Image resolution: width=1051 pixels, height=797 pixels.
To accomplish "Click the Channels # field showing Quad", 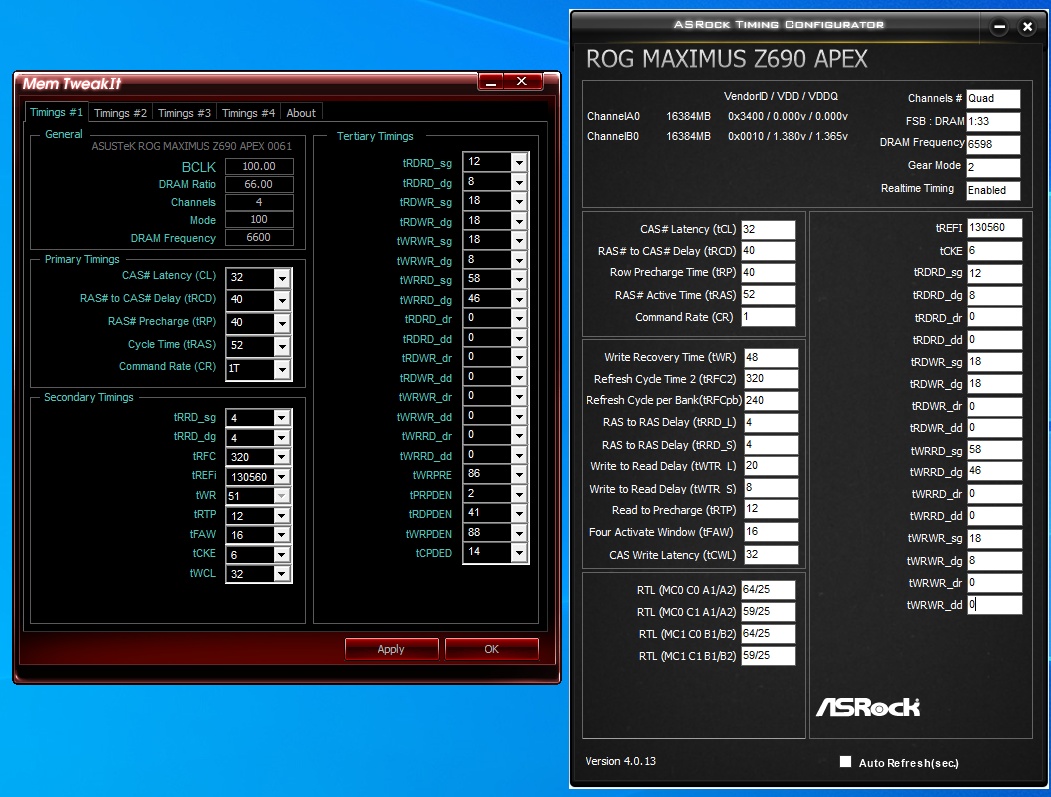I will pos(993,99).
